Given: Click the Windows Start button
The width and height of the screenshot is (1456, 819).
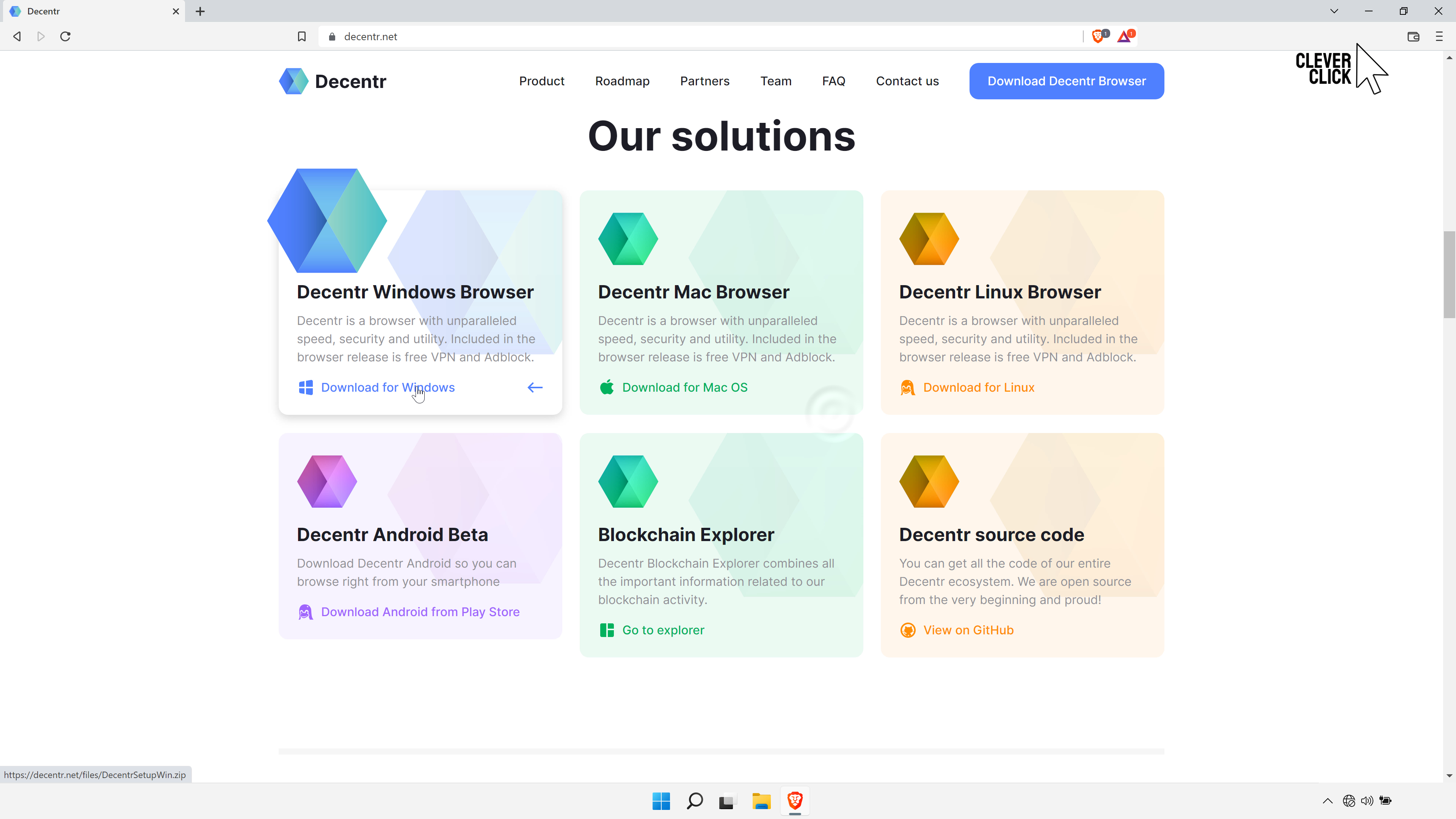Looking at the screenshot, I should 661,801.
